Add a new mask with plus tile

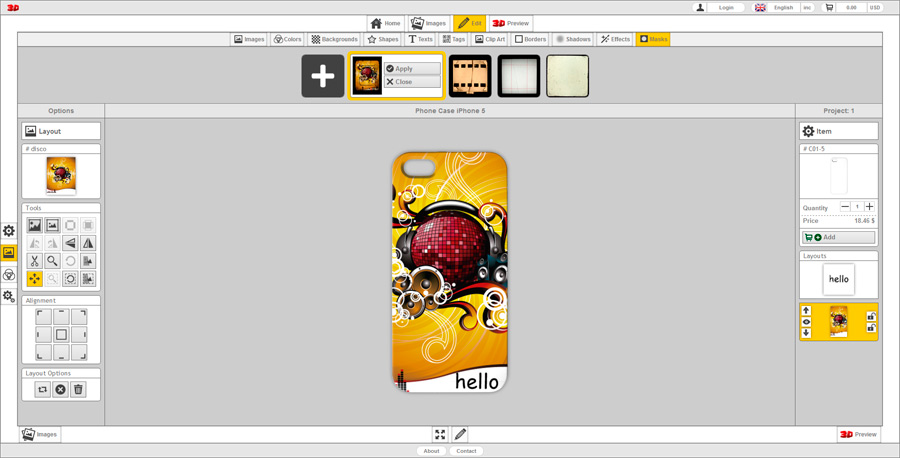323,76
